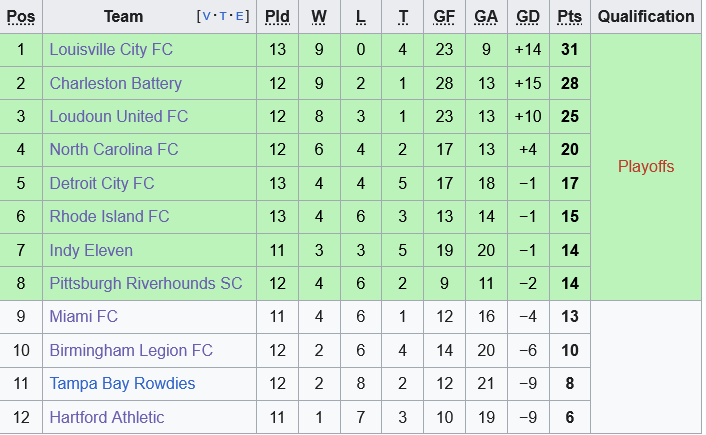
Task: Go to Detroit City FC page
Action: click(x=102, y=183)
